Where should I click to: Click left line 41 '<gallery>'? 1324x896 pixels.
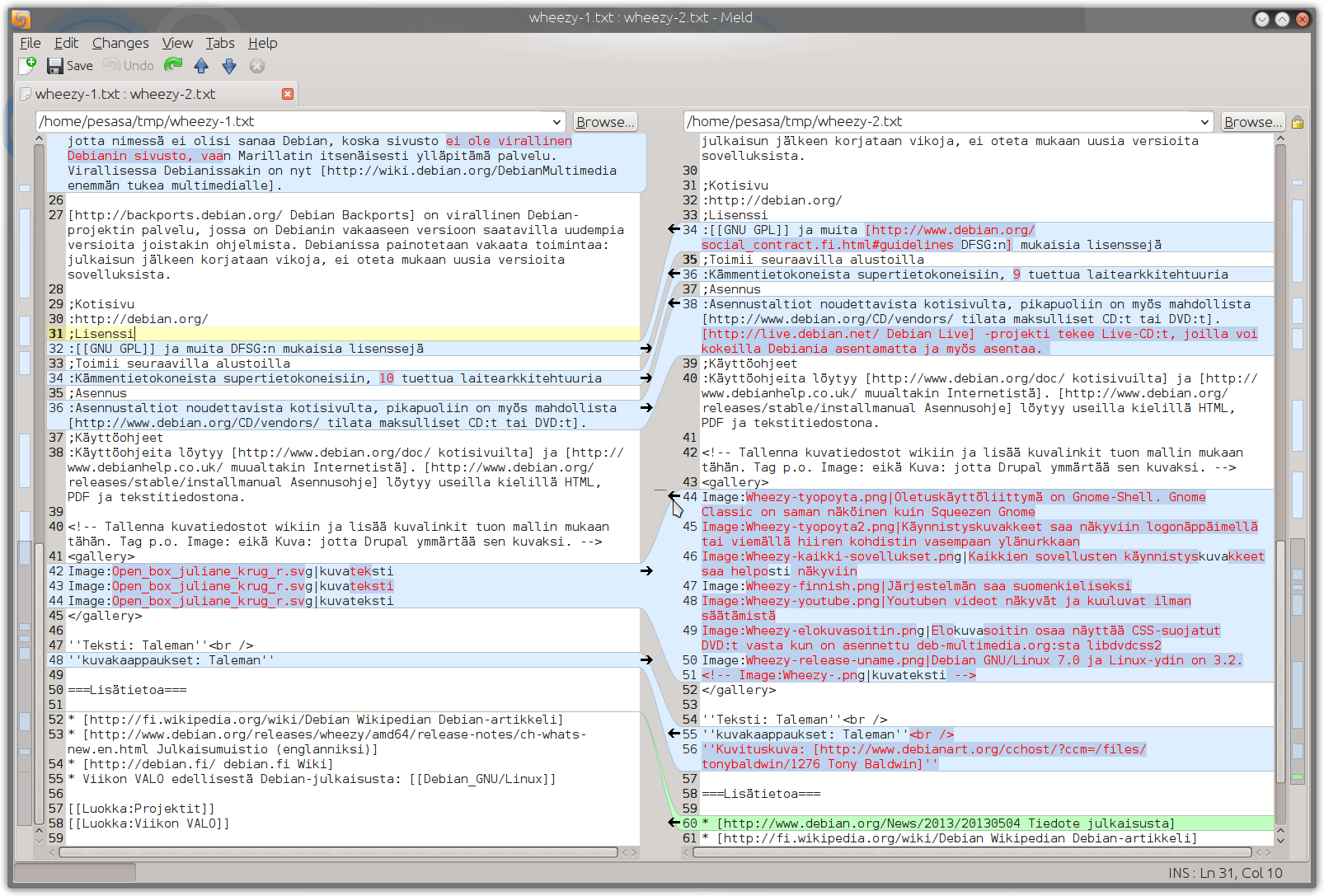click(101, 556)
